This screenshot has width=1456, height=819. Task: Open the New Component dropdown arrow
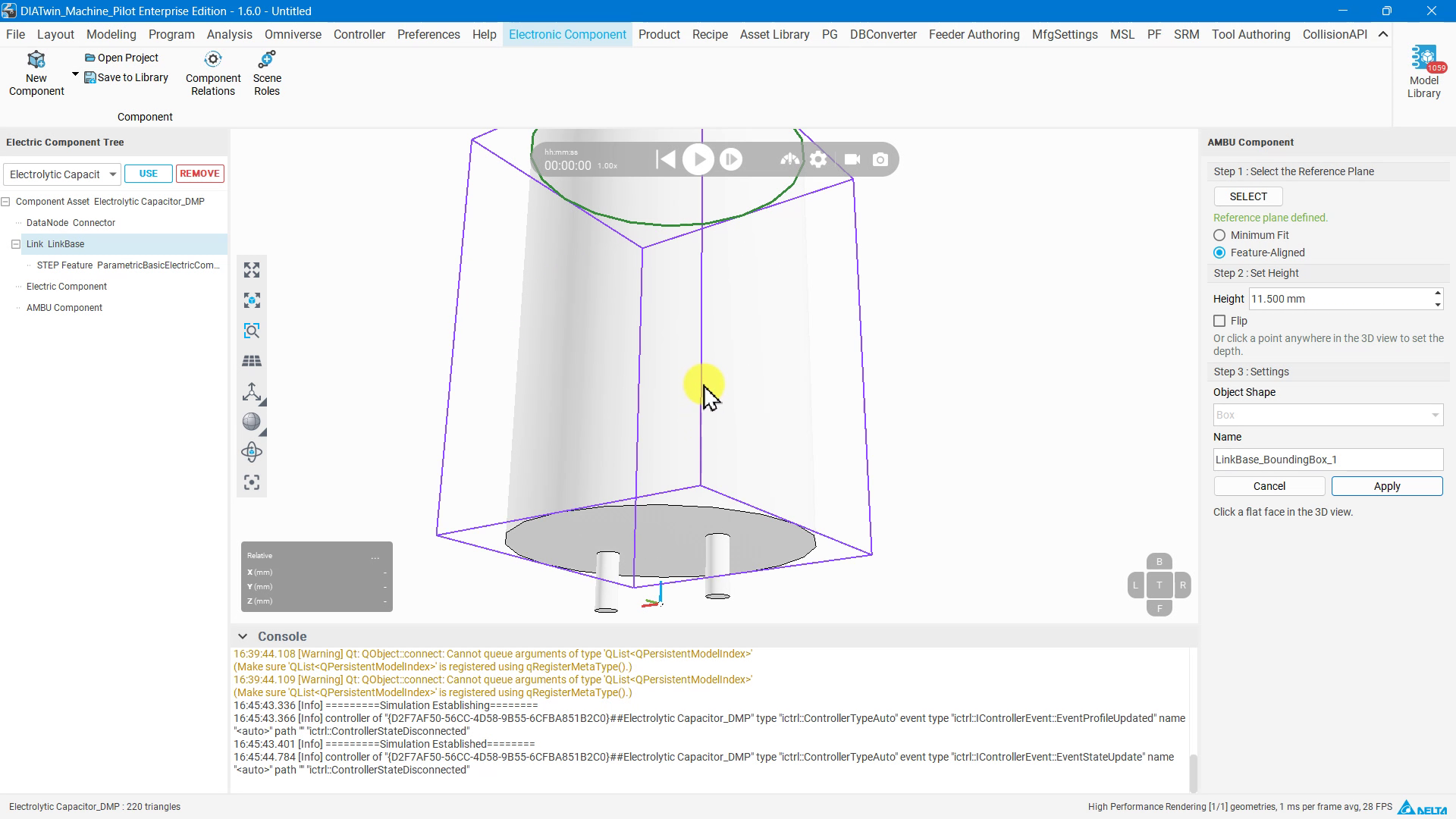click(75, 74)
